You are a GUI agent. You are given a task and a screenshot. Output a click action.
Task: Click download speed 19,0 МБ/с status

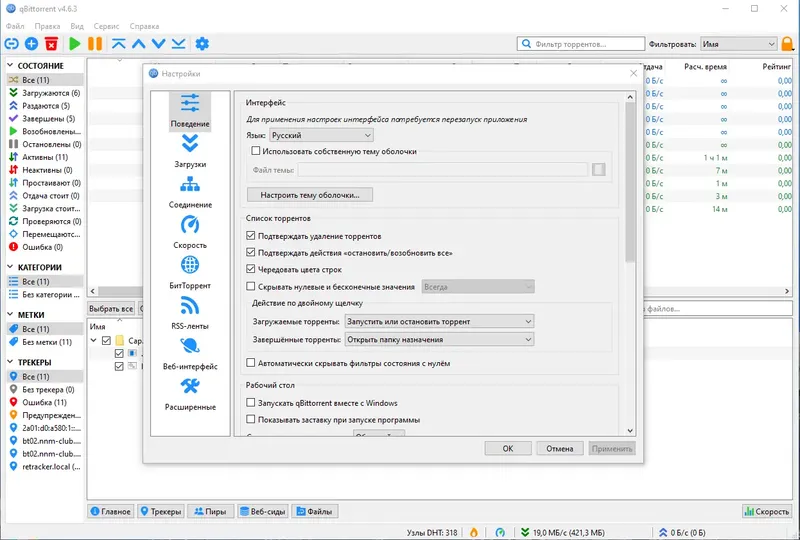(x=563, y=532)
